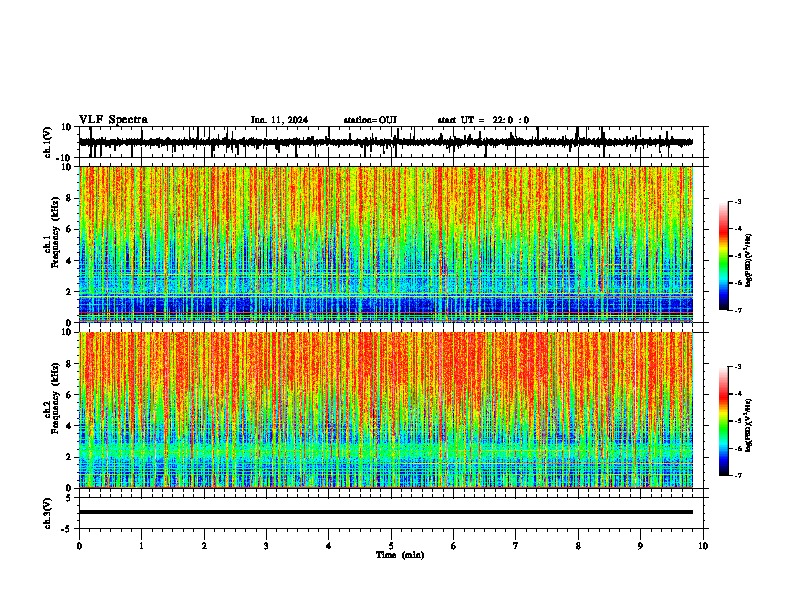This screenshot has width=792, height=612.
Task: Click the 'ch.3(V)' axis label
Action: pyautogui.click(x=48, y=513)
